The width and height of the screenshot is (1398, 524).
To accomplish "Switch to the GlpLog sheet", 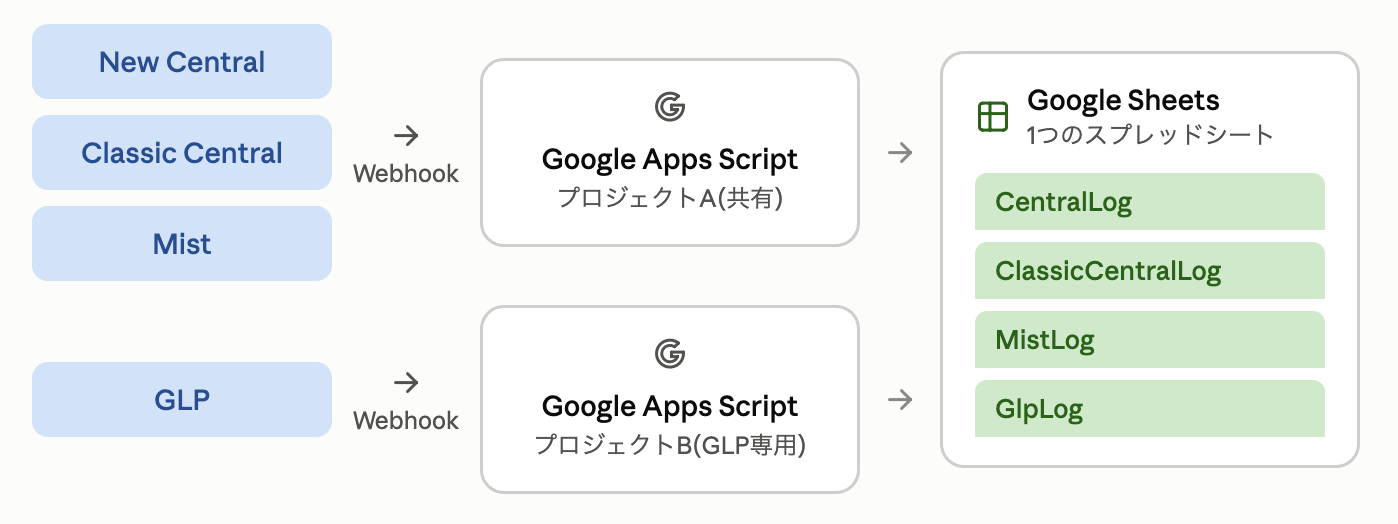I will pos(1150,409).
